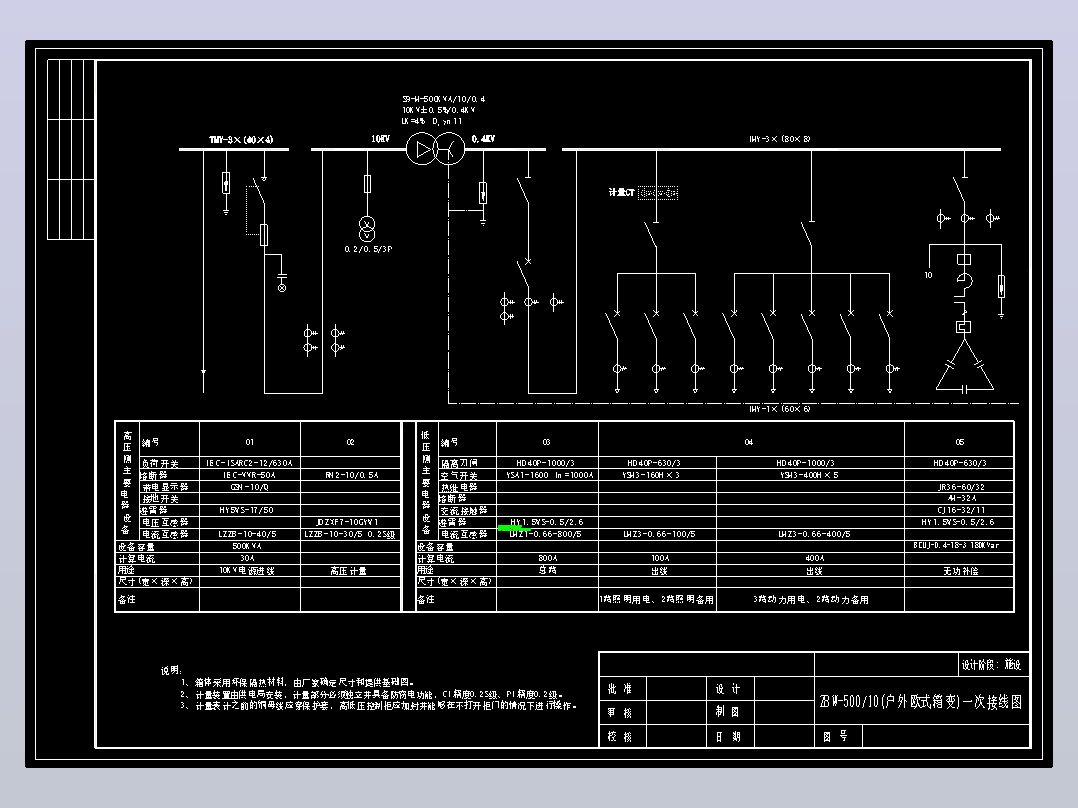
Task: Select cell 'RN2-10/0.5A'
Action: pos(351,475)
